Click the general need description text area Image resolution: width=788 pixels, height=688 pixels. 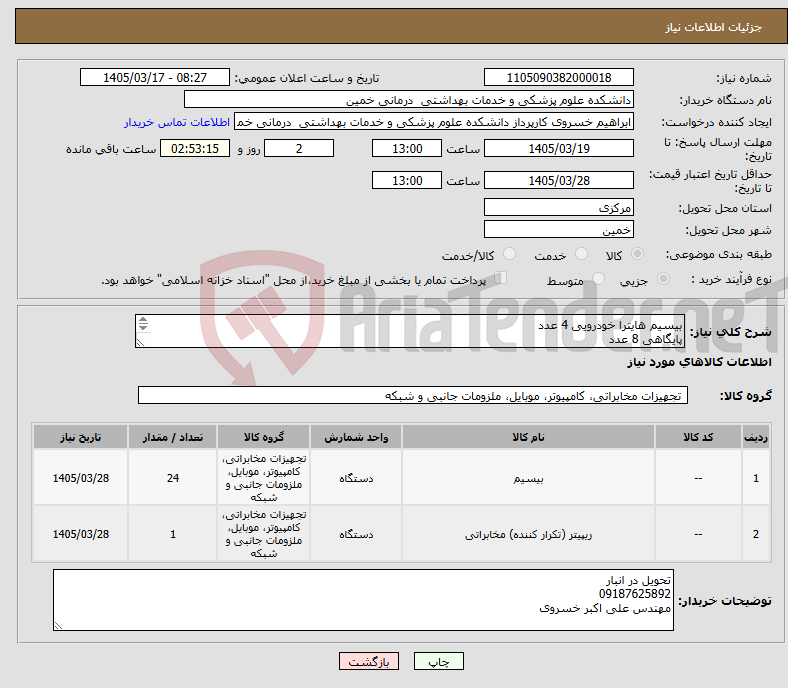click(410, 331)
